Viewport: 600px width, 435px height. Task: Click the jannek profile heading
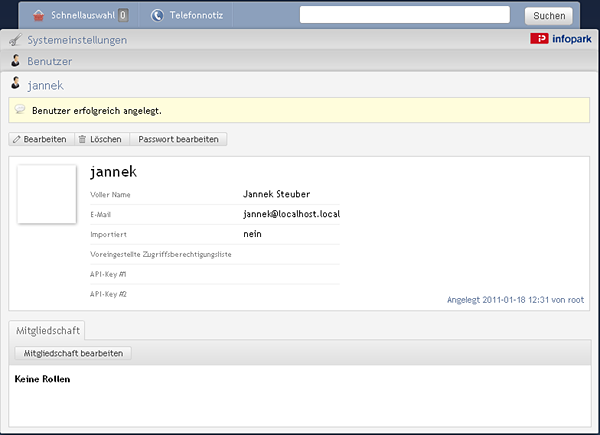click(x=113, y=171)
